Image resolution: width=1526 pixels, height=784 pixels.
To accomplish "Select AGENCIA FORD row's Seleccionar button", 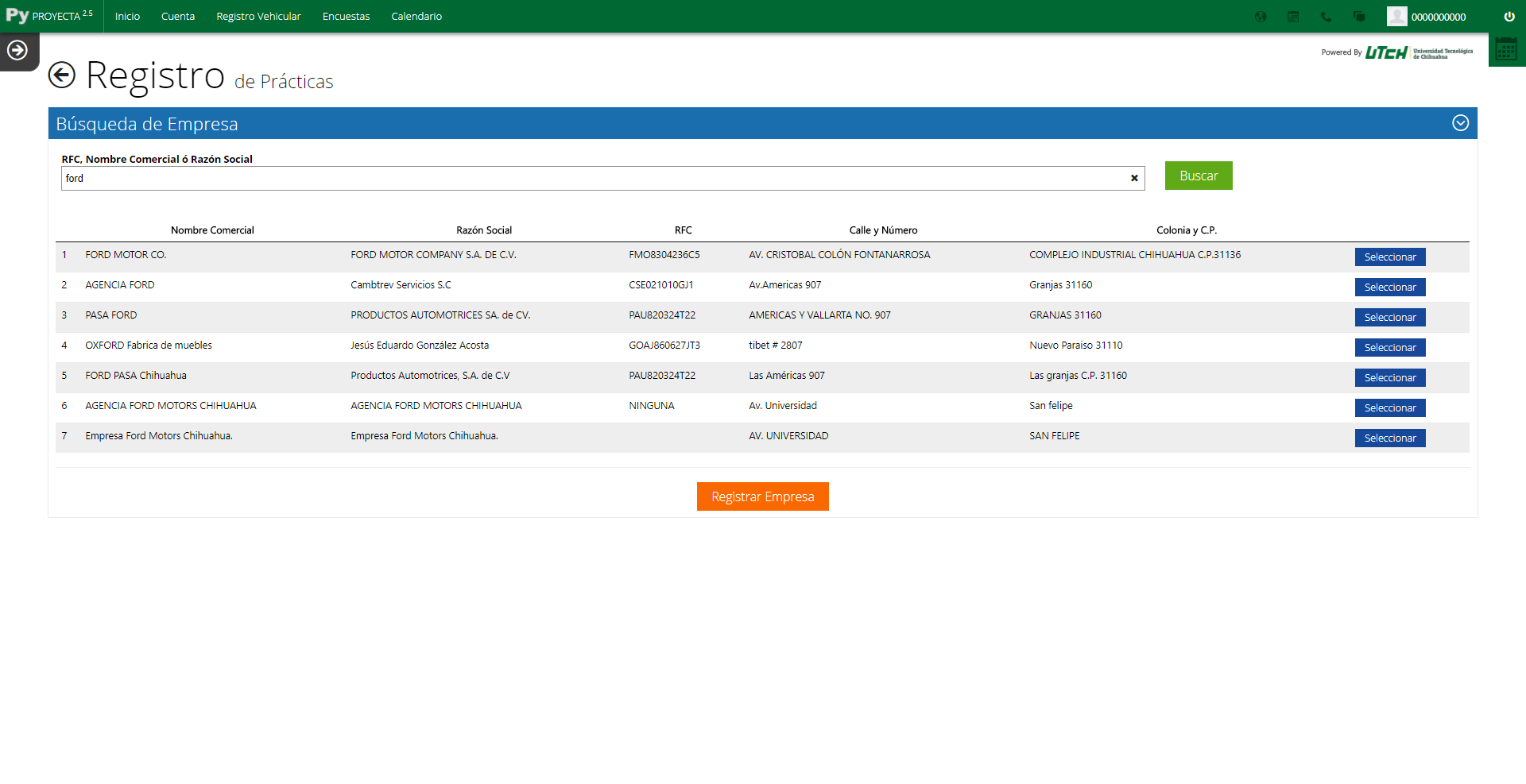I will [1390, 288].
